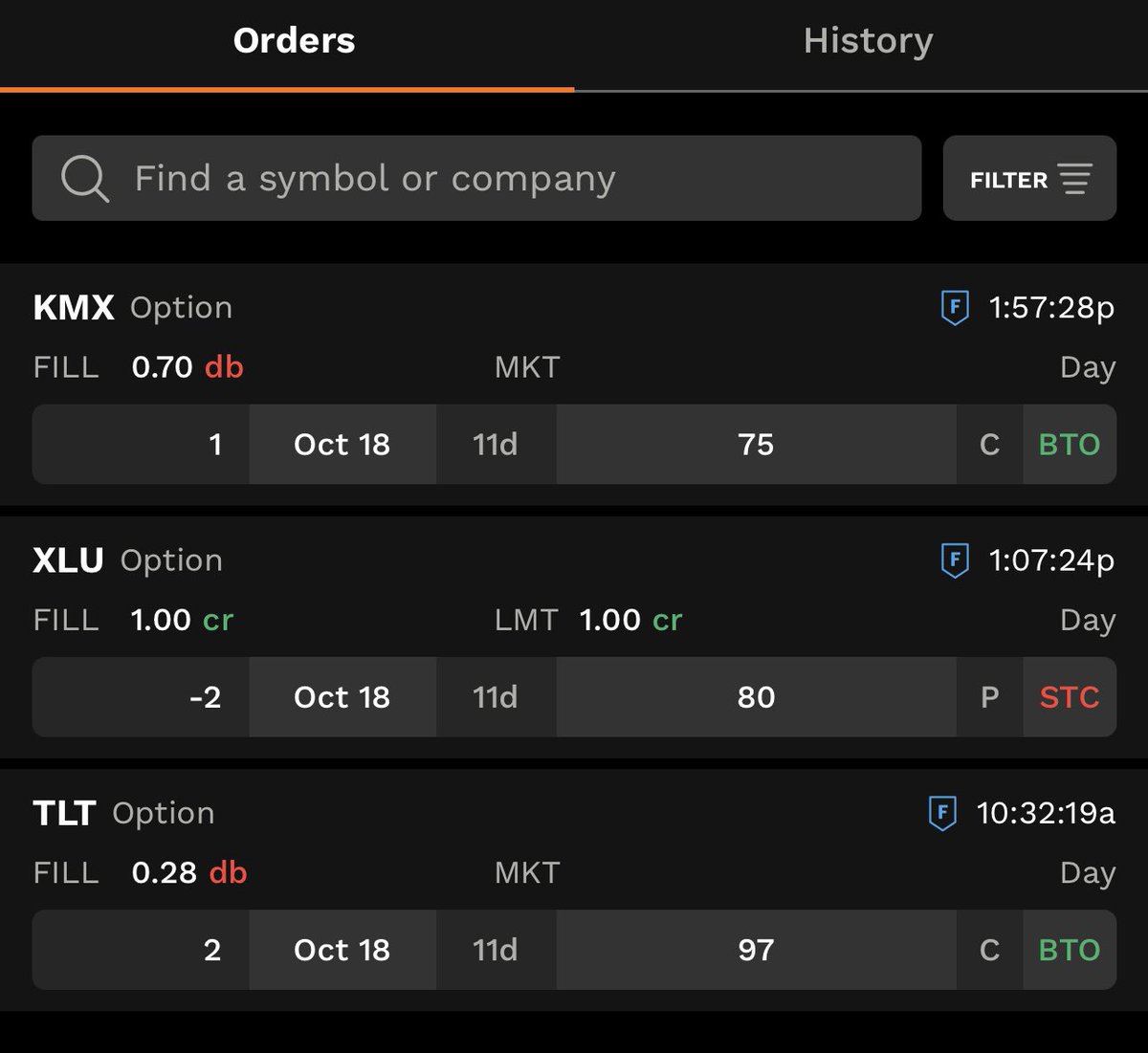
Task: Select XLU fill price 1.00 cr
Action: (182, 620)
